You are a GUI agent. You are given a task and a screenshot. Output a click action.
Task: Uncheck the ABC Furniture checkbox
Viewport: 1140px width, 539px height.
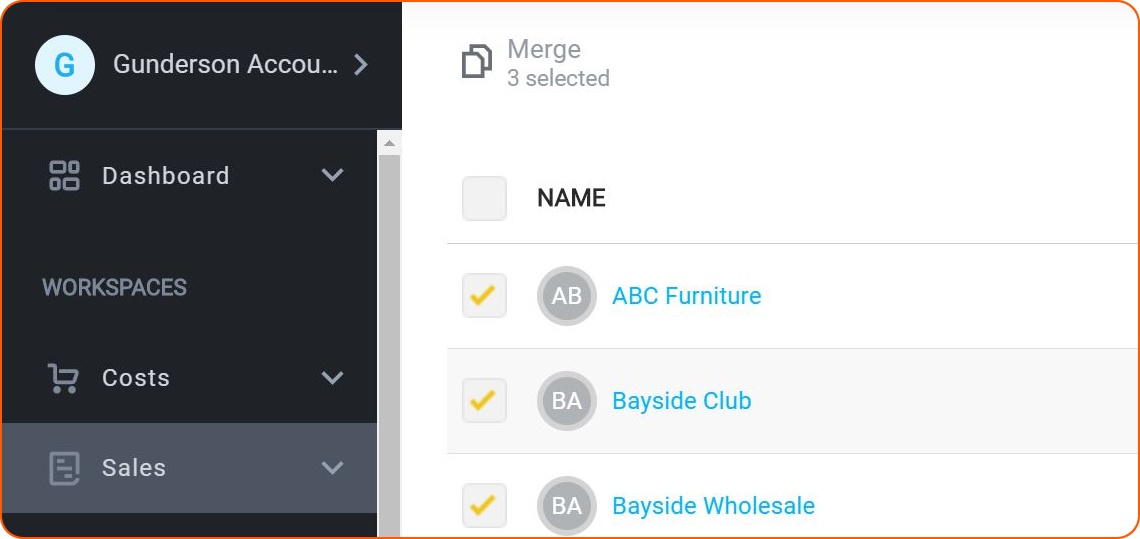click(x=484, y=295)
